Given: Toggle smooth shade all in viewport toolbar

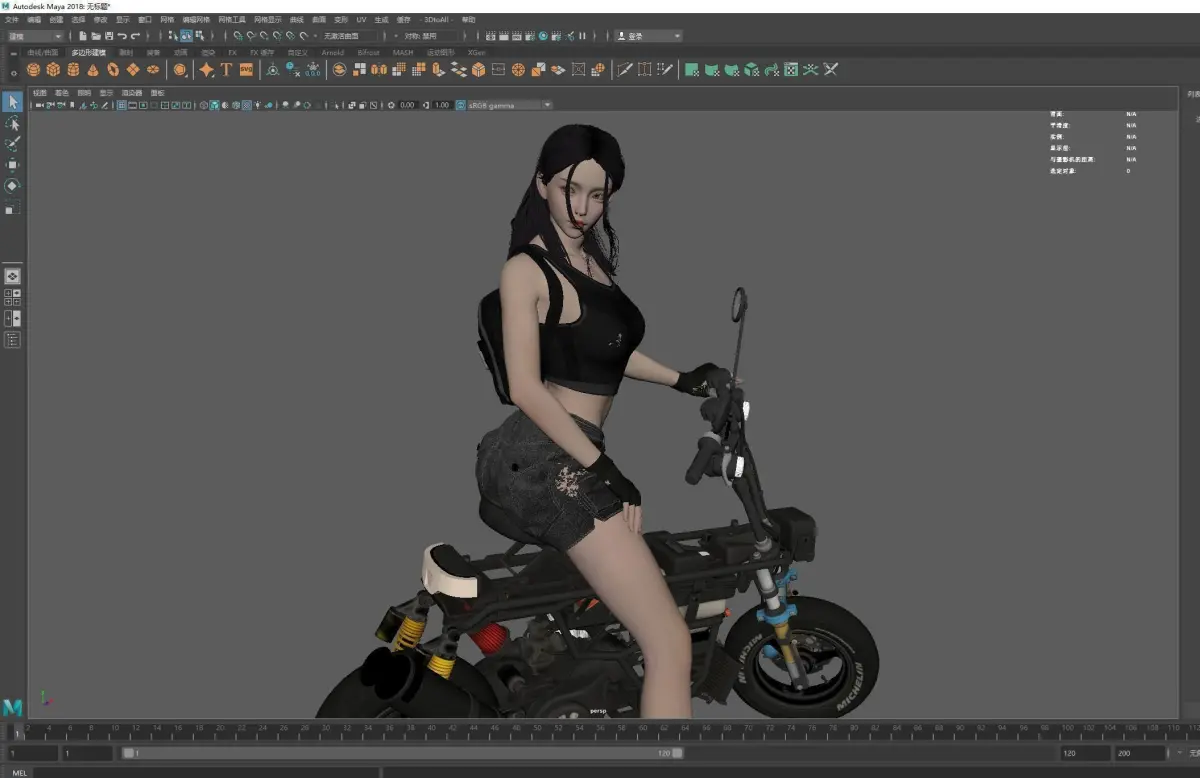Looking at the screenshot, I should (214, 105).
